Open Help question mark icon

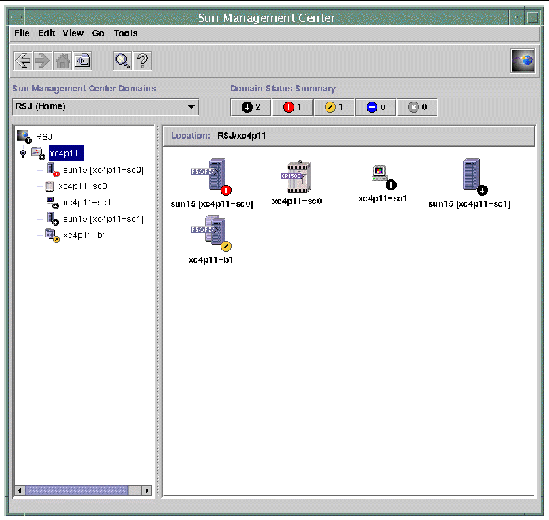pos(143,61)
